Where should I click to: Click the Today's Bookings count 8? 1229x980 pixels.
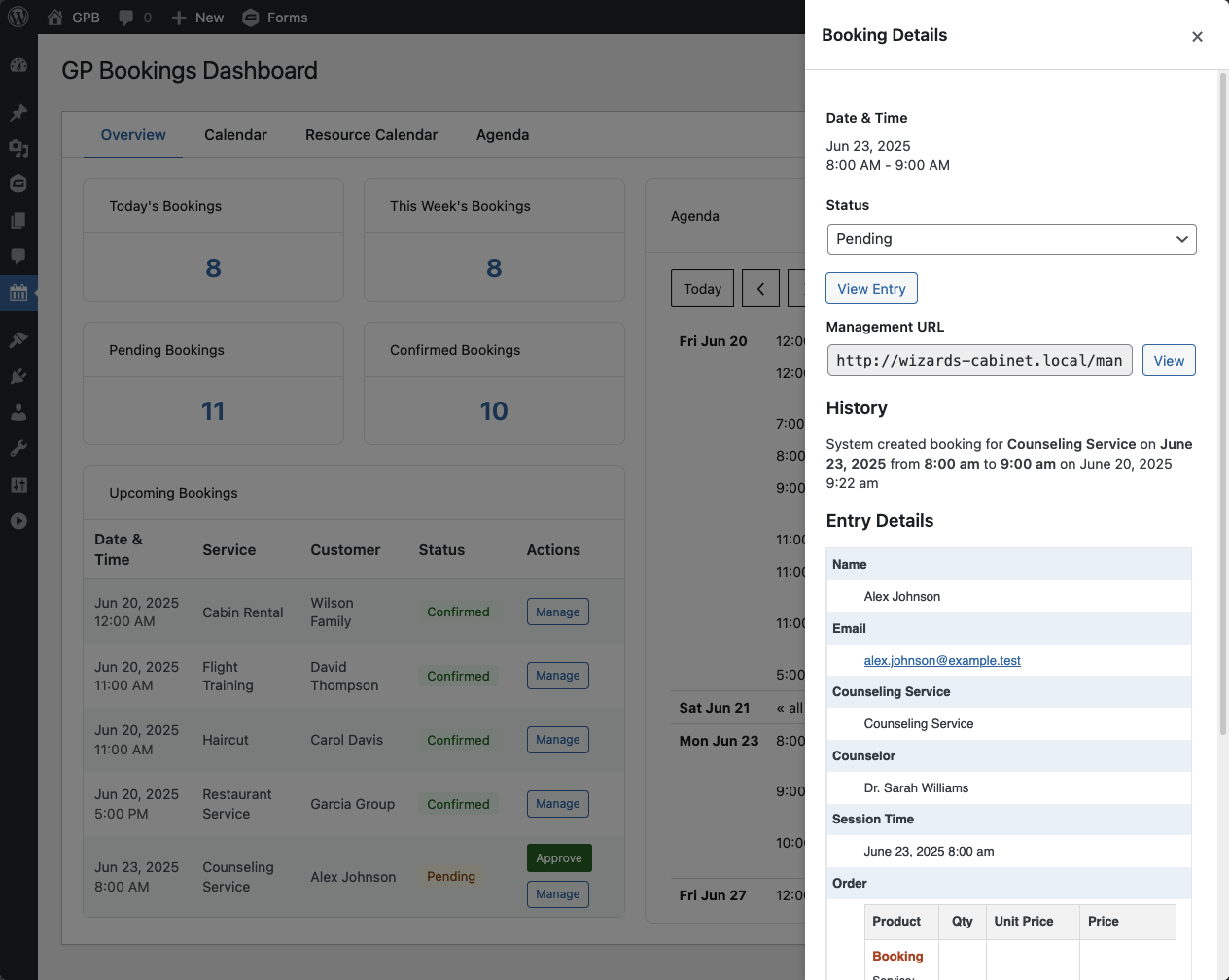click(x=213, y=268)
